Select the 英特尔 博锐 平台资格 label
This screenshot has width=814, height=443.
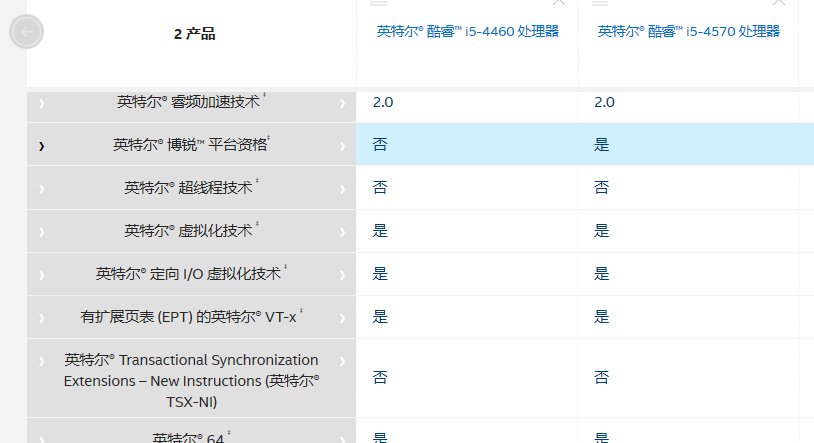[191, 144]
